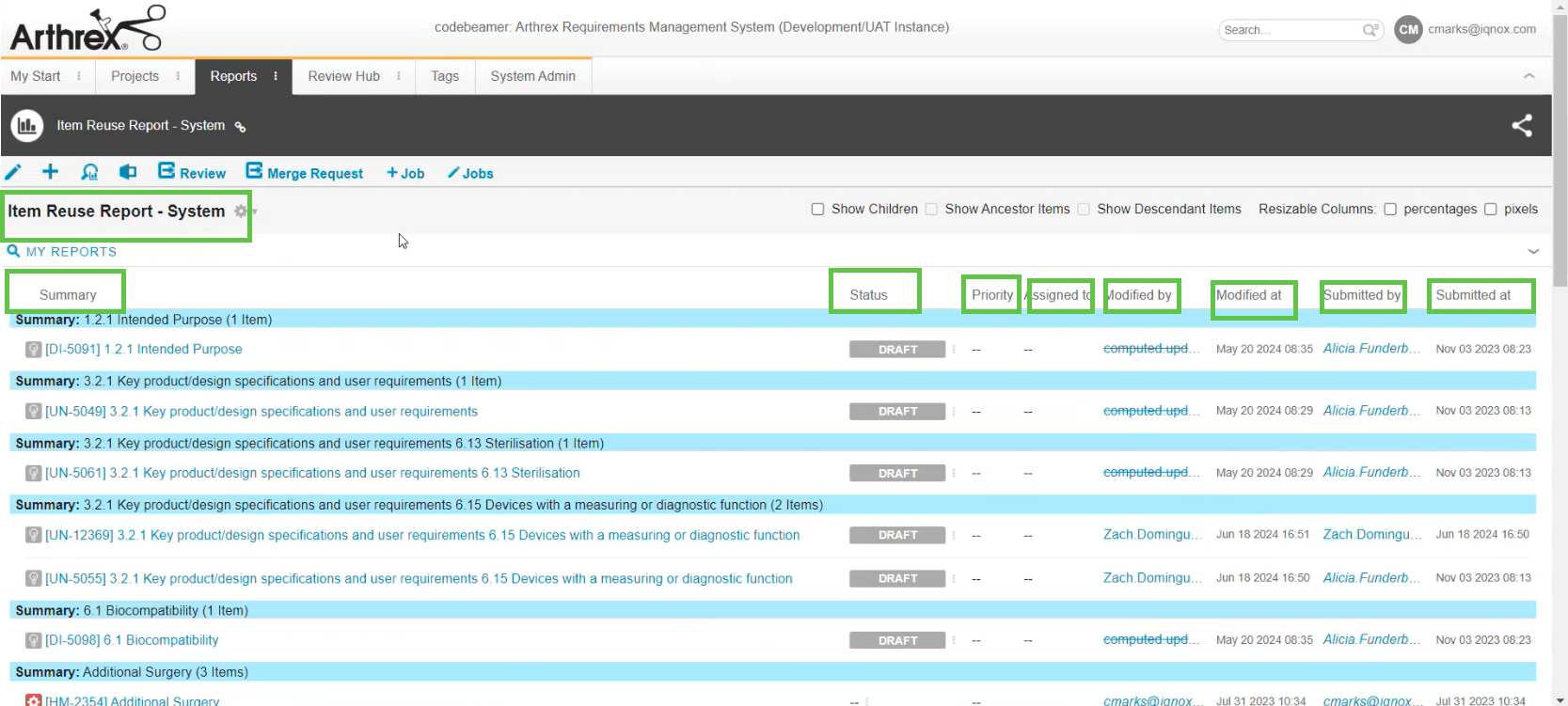Image resolution: width=1568 pixels, height=706 pixels.
Task: Tick the pixels checkbox
Action: [x=1490, y=209]
